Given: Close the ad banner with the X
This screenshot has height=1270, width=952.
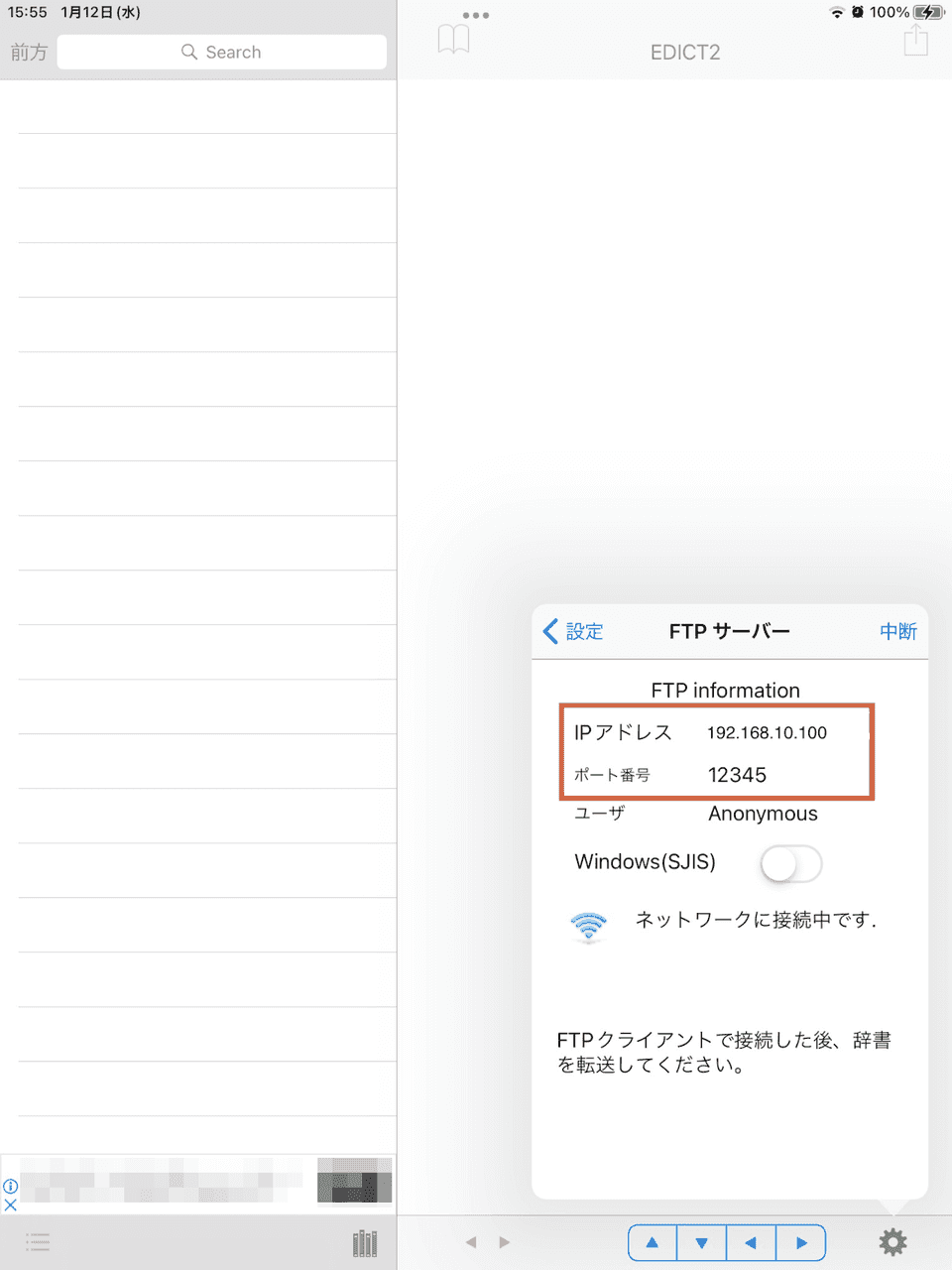Looking at the screenshot, I should click(x=10, y=1206).
